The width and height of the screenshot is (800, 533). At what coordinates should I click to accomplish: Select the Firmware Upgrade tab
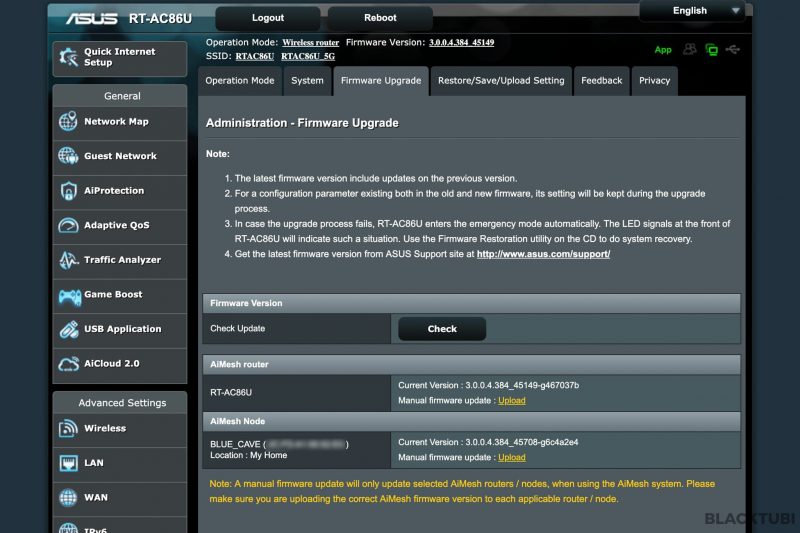[x=381, y=81]
